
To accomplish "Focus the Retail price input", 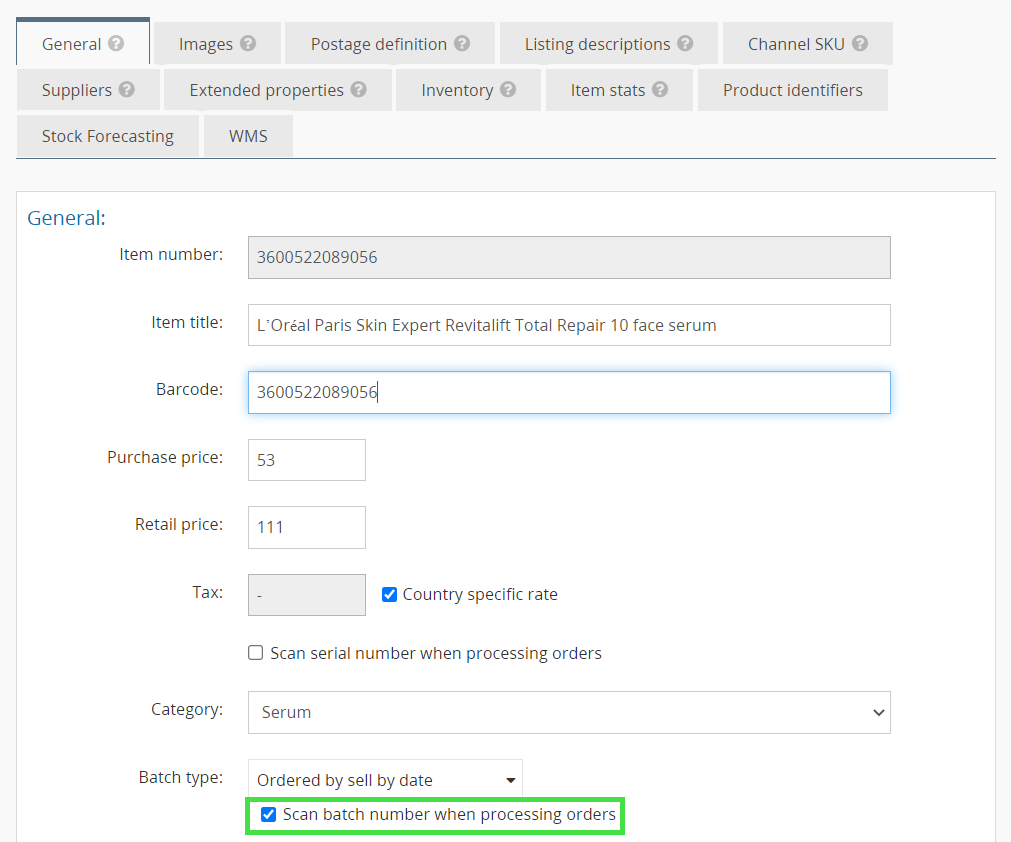I will (306, 527).
